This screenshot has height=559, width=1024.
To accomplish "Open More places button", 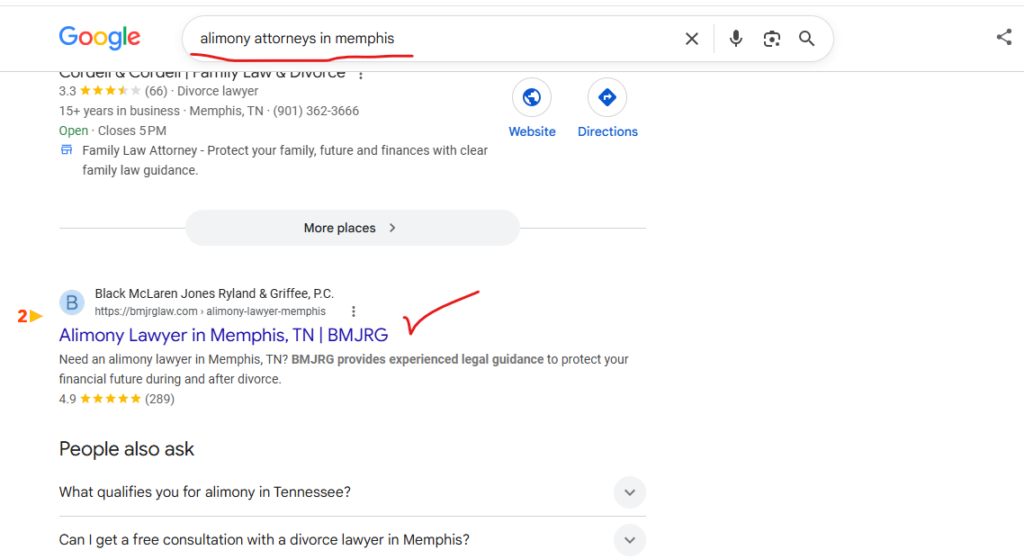I will click(353, 228).
